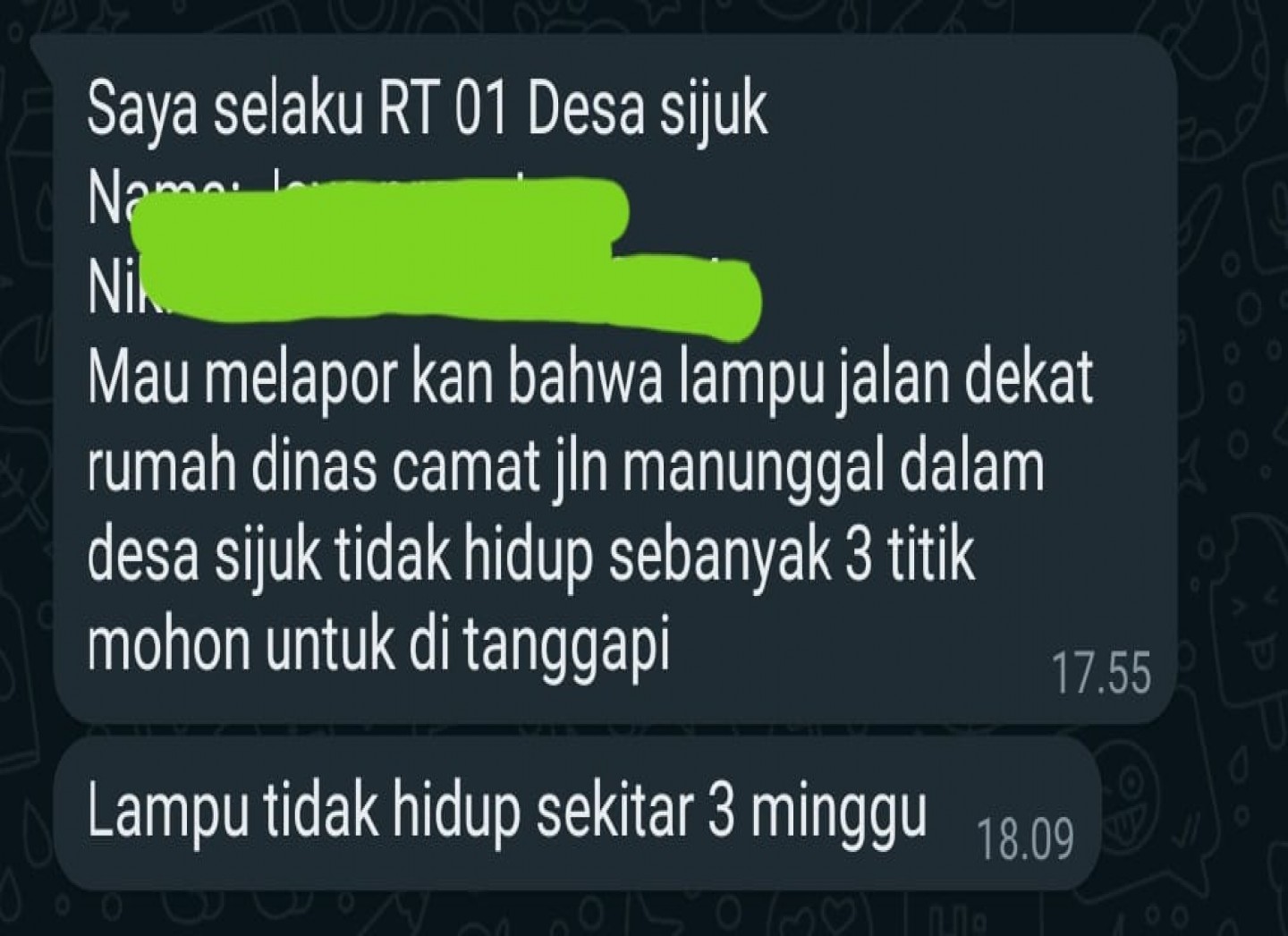This screenshot has height=936, width=1288.
Task: Select the line "desa sijuk tidak hidup sebanyak 3 titik"
Action: pos(530,555)
